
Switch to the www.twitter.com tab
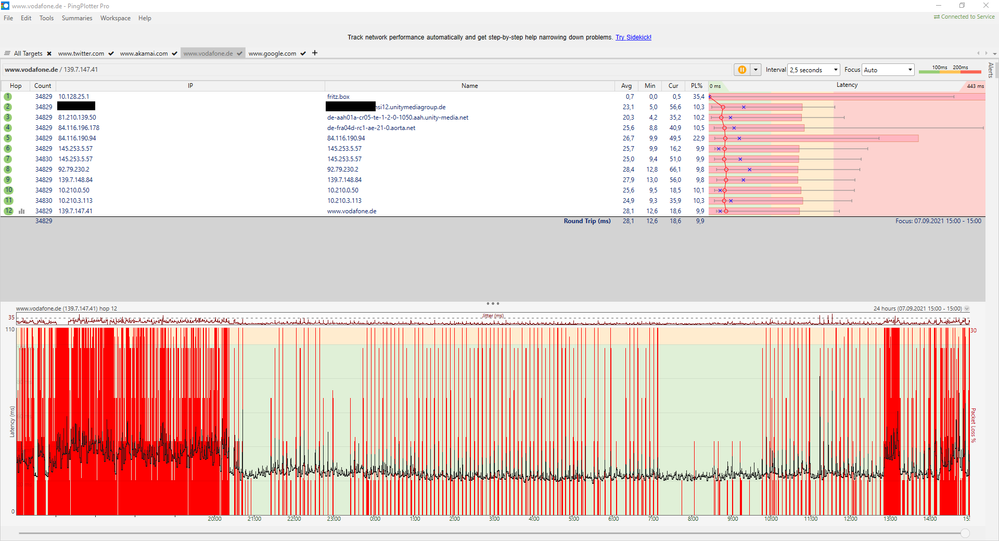81,54
